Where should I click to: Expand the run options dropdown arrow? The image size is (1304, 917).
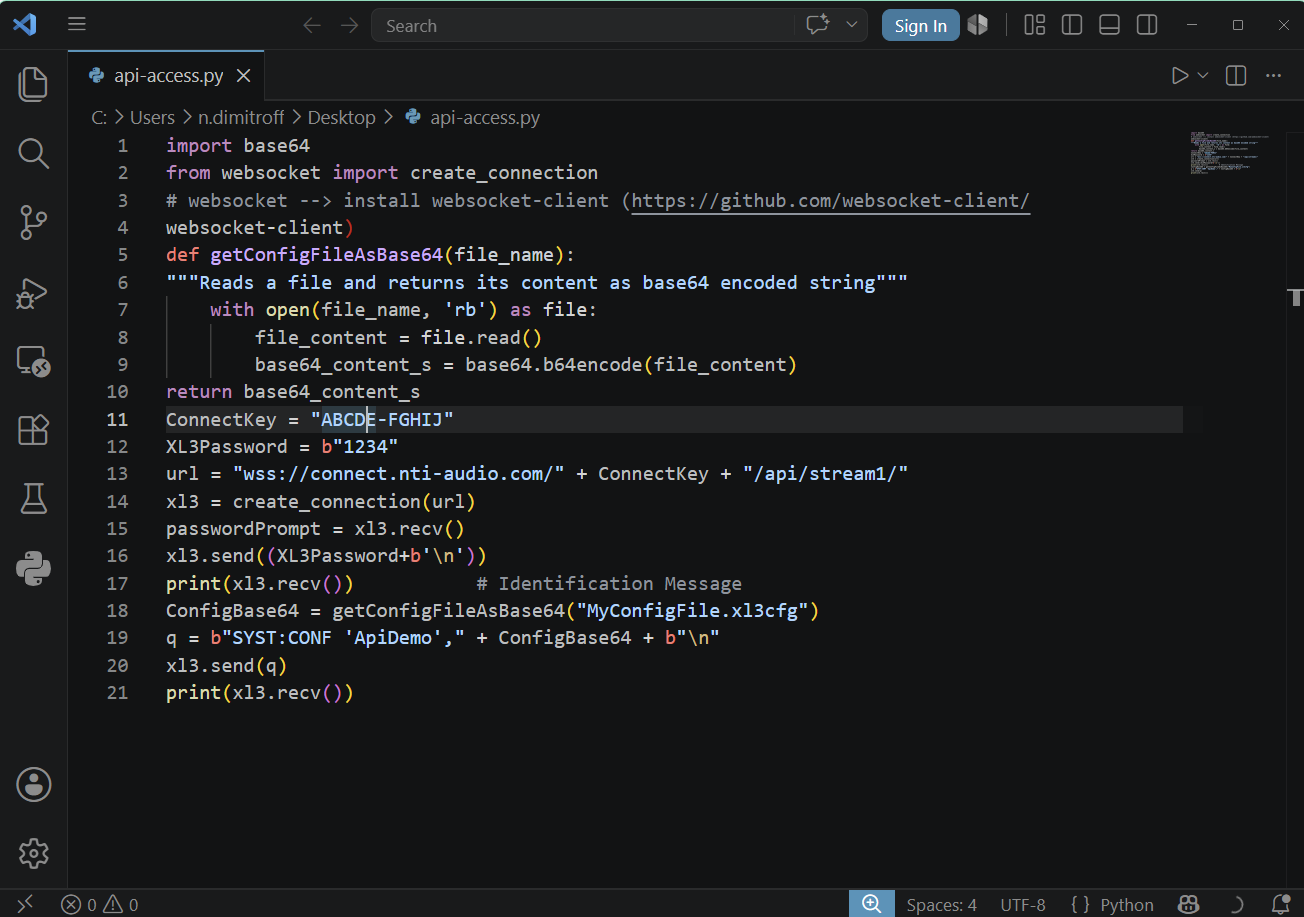coord(1203,75)
